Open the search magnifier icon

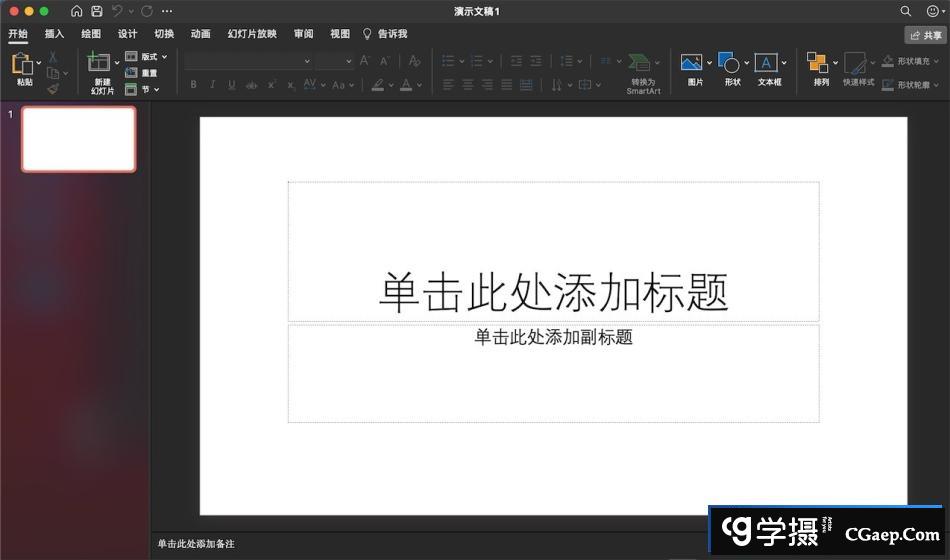pos(906,11)
